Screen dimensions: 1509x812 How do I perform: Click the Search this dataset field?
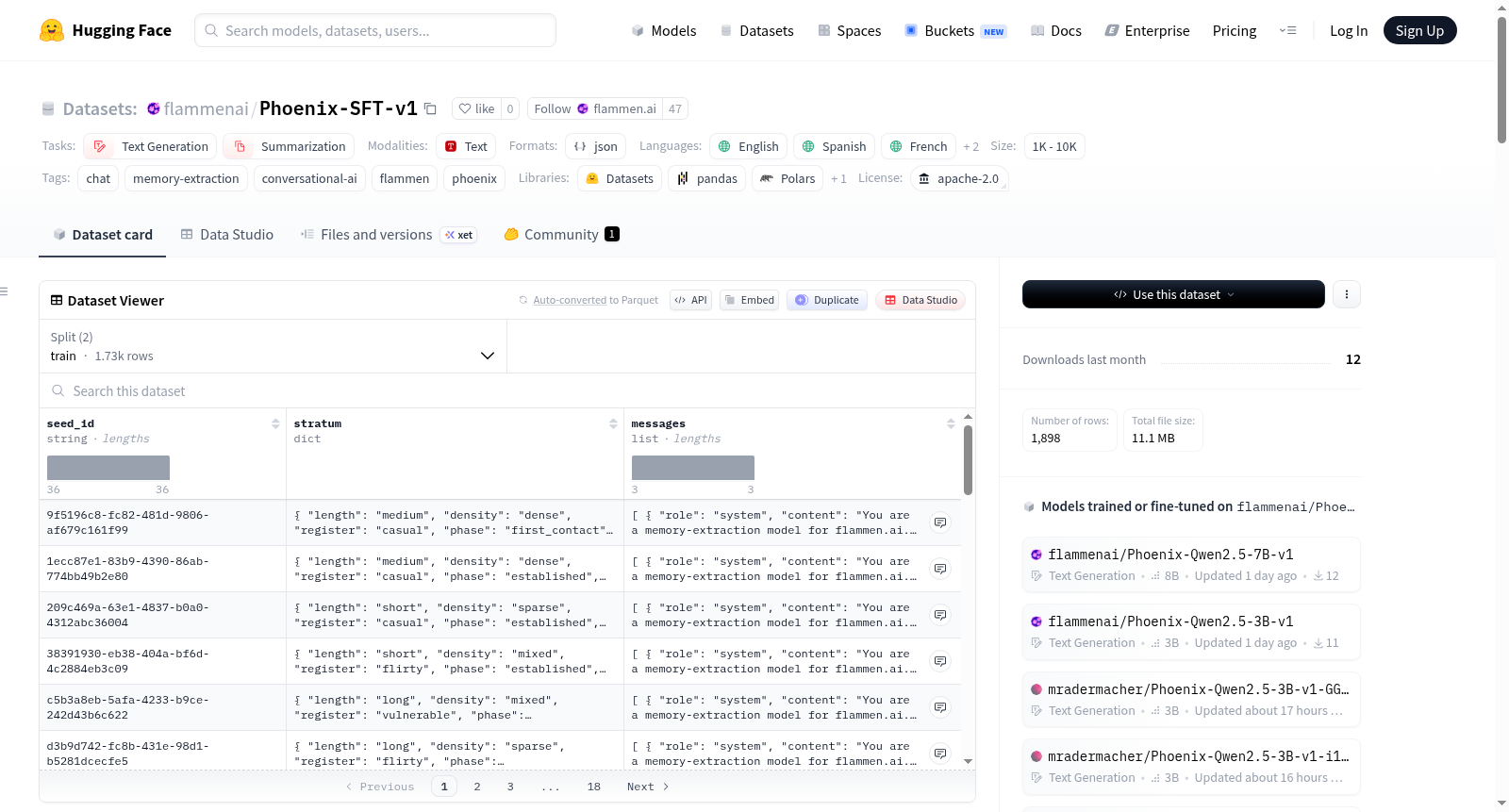[507, 390]
